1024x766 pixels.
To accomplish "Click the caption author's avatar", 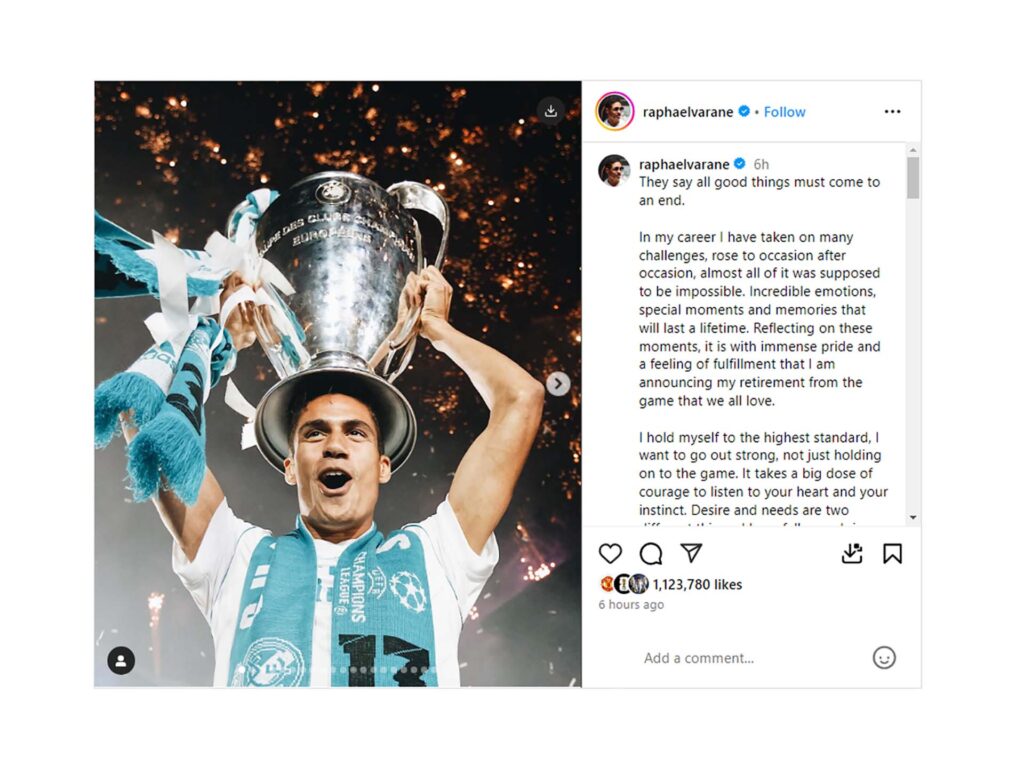I will [614, 170].
